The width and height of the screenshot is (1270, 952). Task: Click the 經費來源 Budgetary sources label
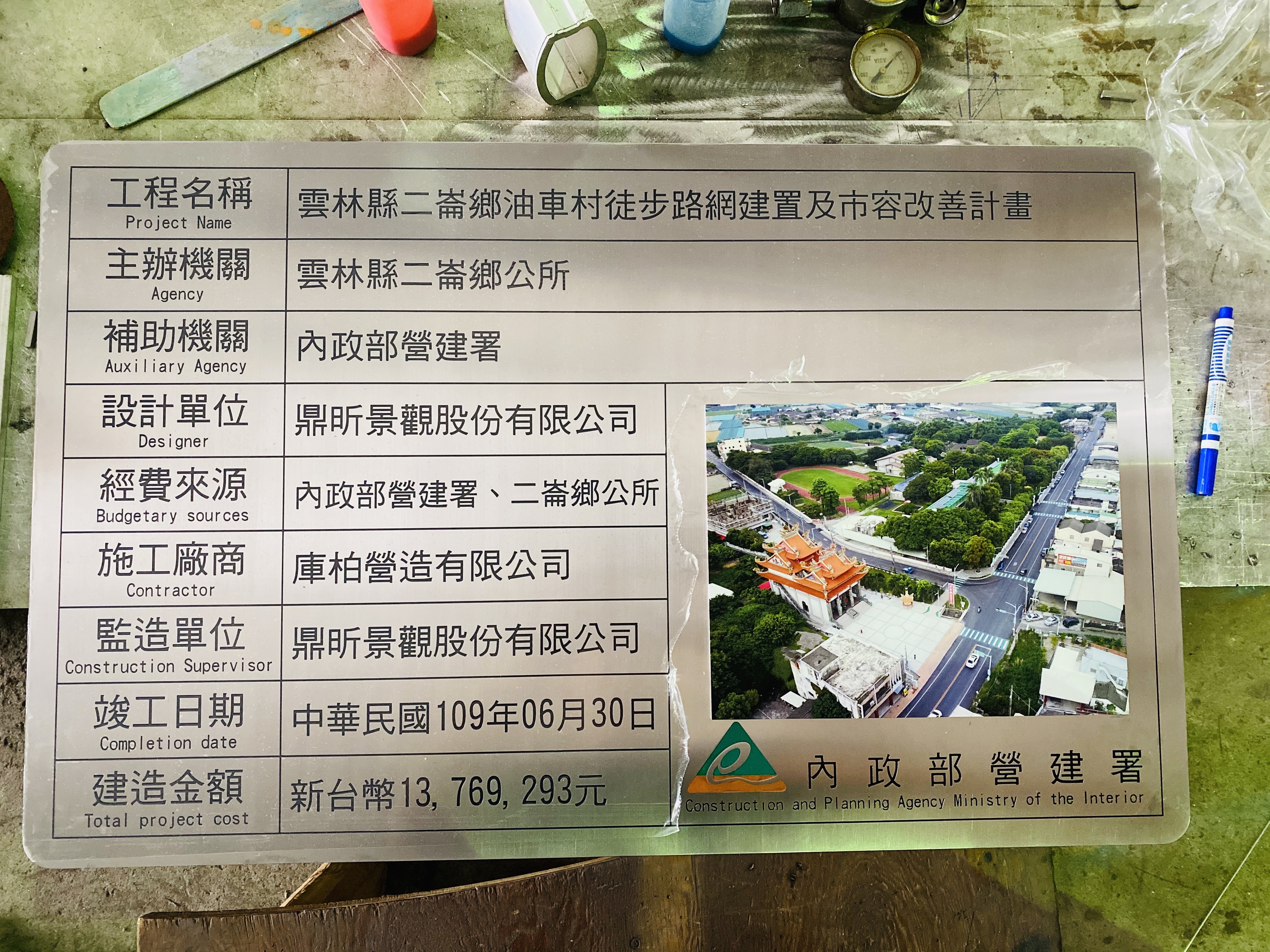tap(172, 495)
